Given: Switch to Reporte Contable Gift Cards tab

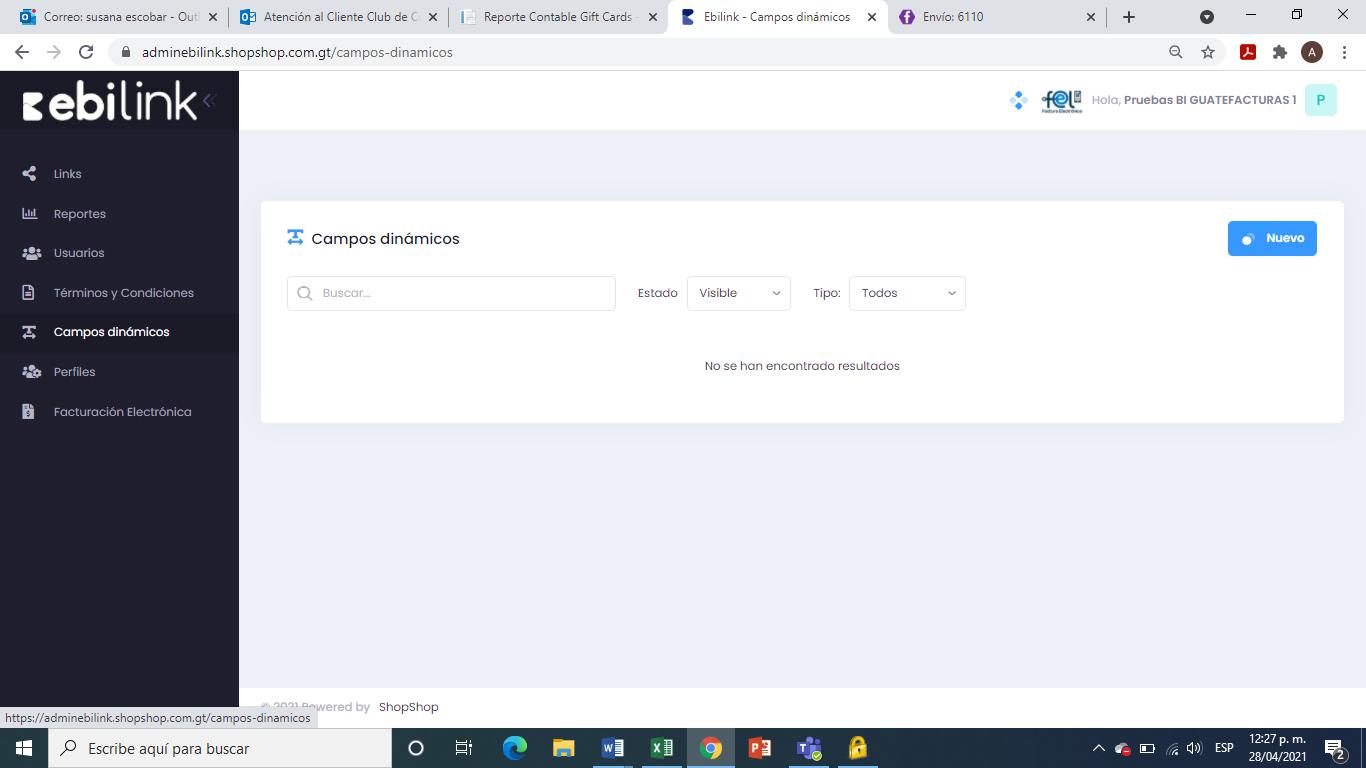Looking at the screenshot, I should click(x=559, y=17).
